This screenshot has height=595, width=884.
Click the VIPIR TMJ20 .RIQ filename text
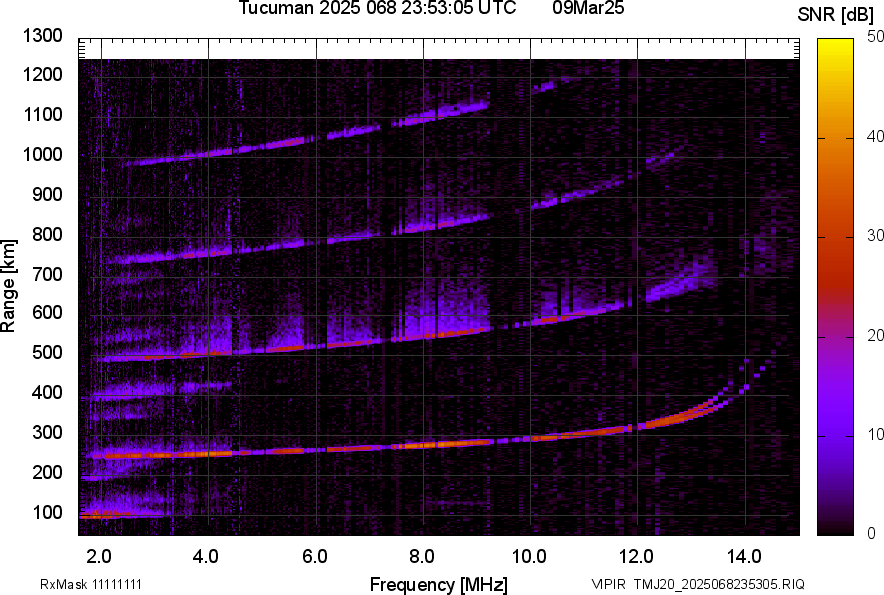[x=697, y=584]
